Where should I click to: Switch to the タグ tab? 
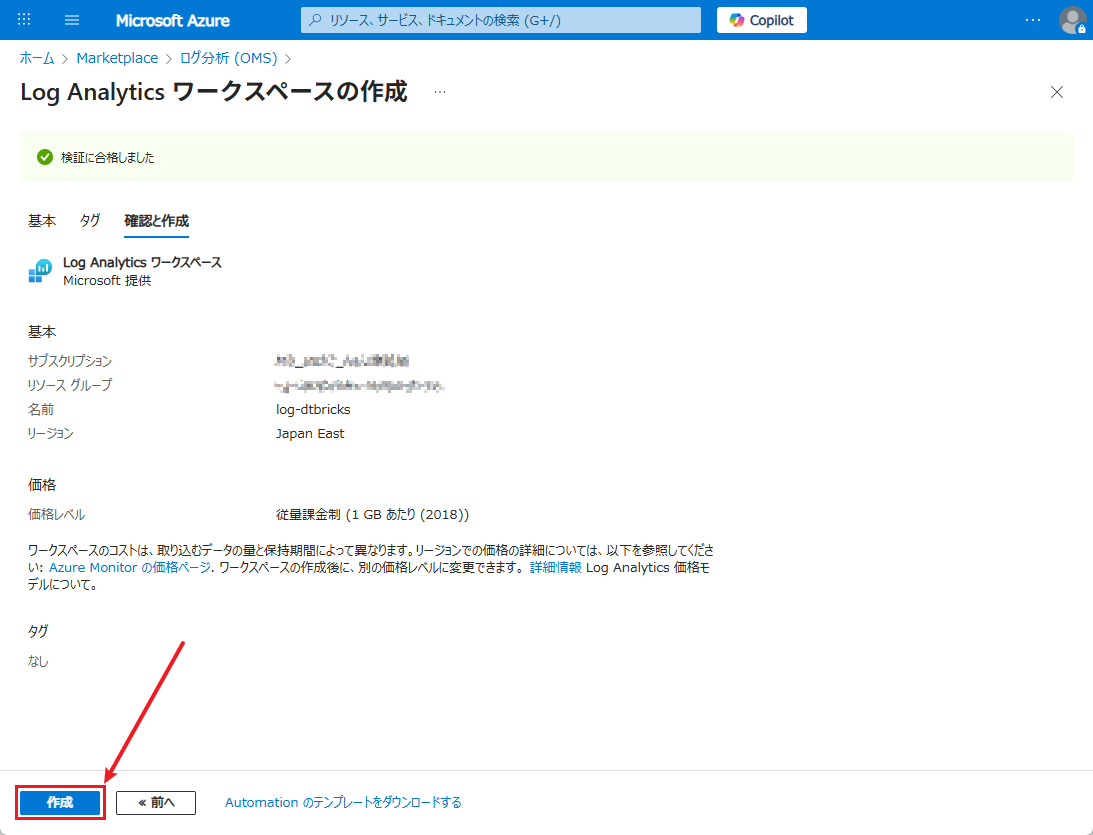(x=90, y=221)
